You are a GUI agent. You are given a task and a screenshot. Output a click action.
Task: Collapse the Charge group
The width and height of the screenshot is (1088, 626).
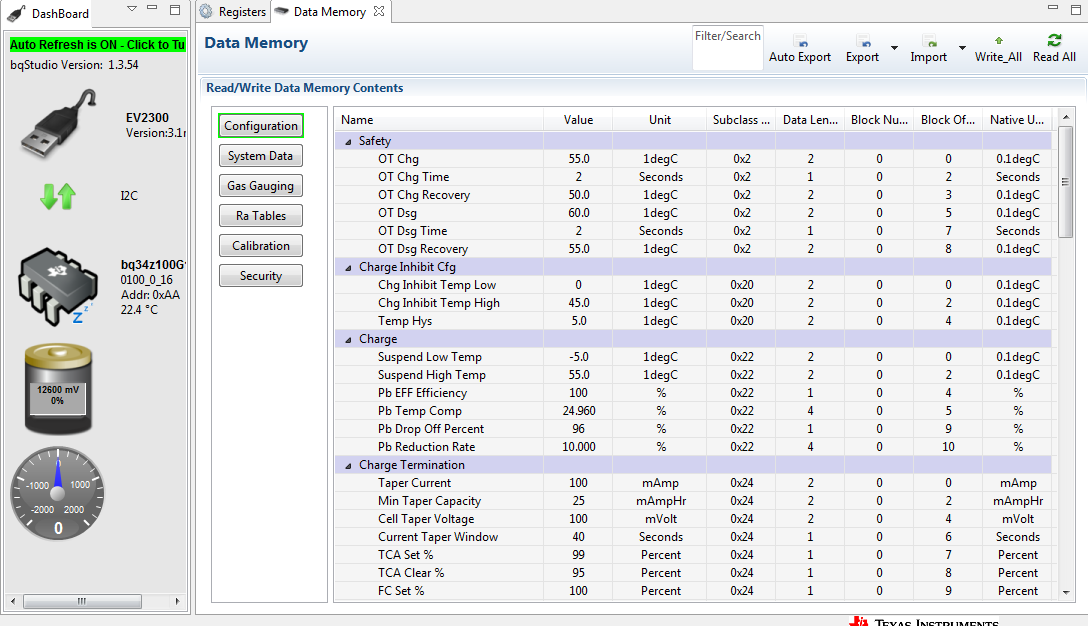pos(348,340)
